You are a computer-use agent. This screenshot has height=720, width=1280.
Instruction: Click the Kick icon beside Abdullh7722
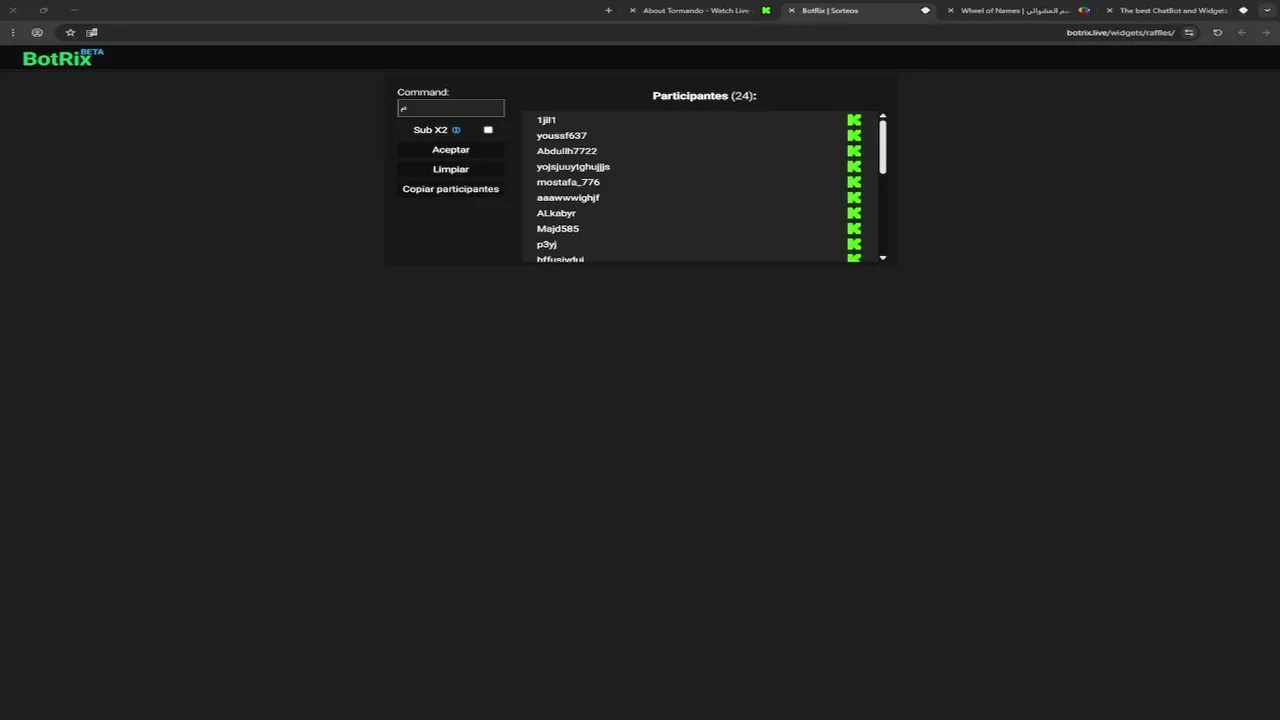[854, 151]
